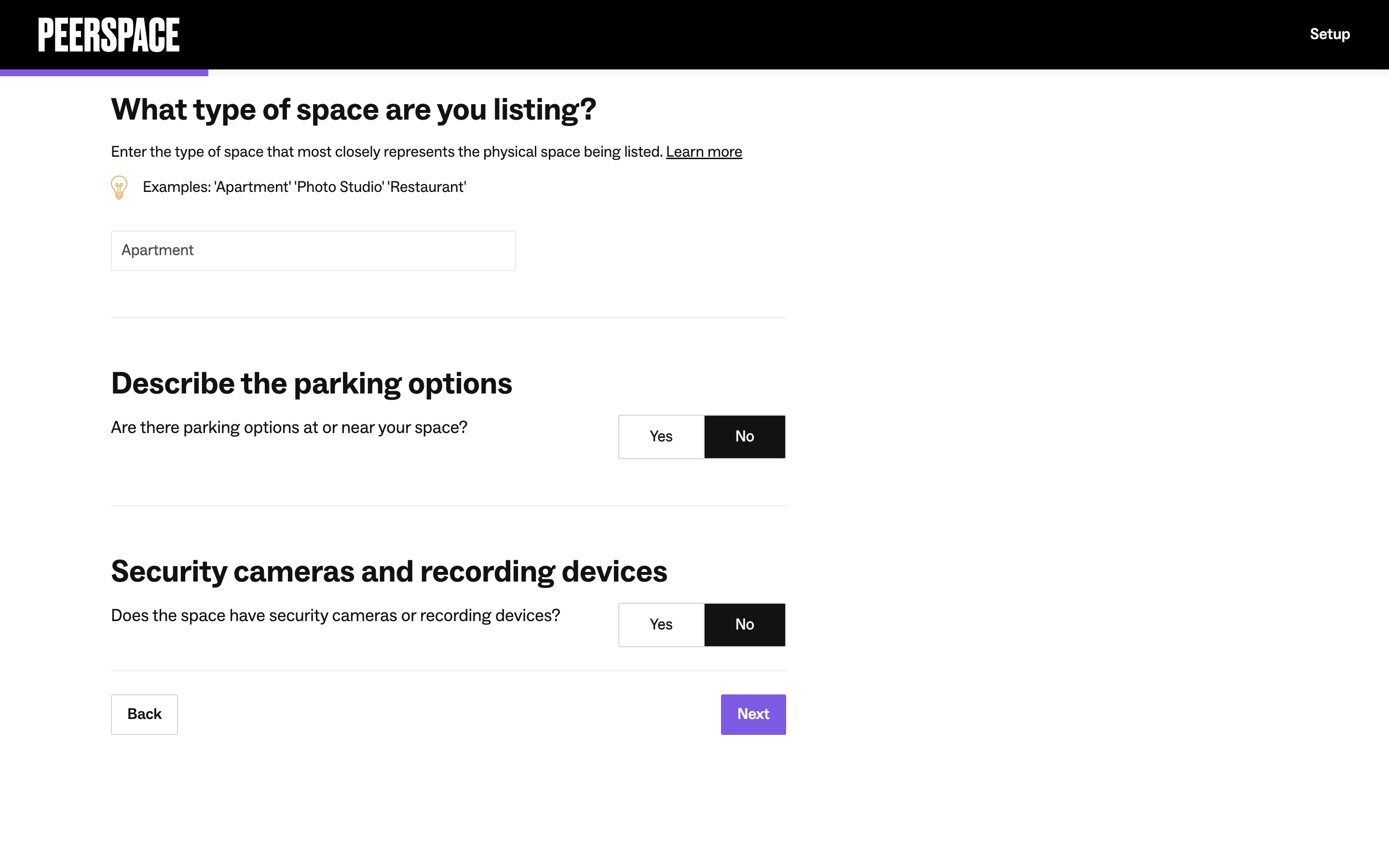Click the Peerspace logo
Image resolution: width=1389 pixels, height=868 pixels.
(x=109, y=34)
